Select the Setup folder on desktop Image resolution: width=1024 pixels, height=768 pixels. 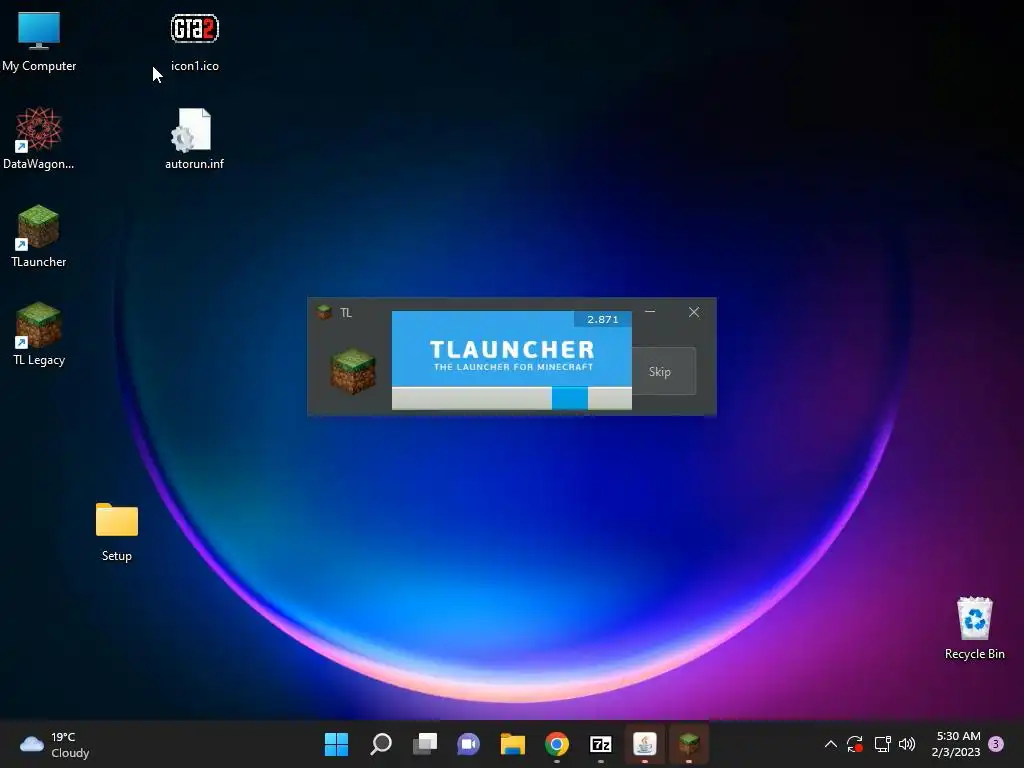tap(117, 530)
